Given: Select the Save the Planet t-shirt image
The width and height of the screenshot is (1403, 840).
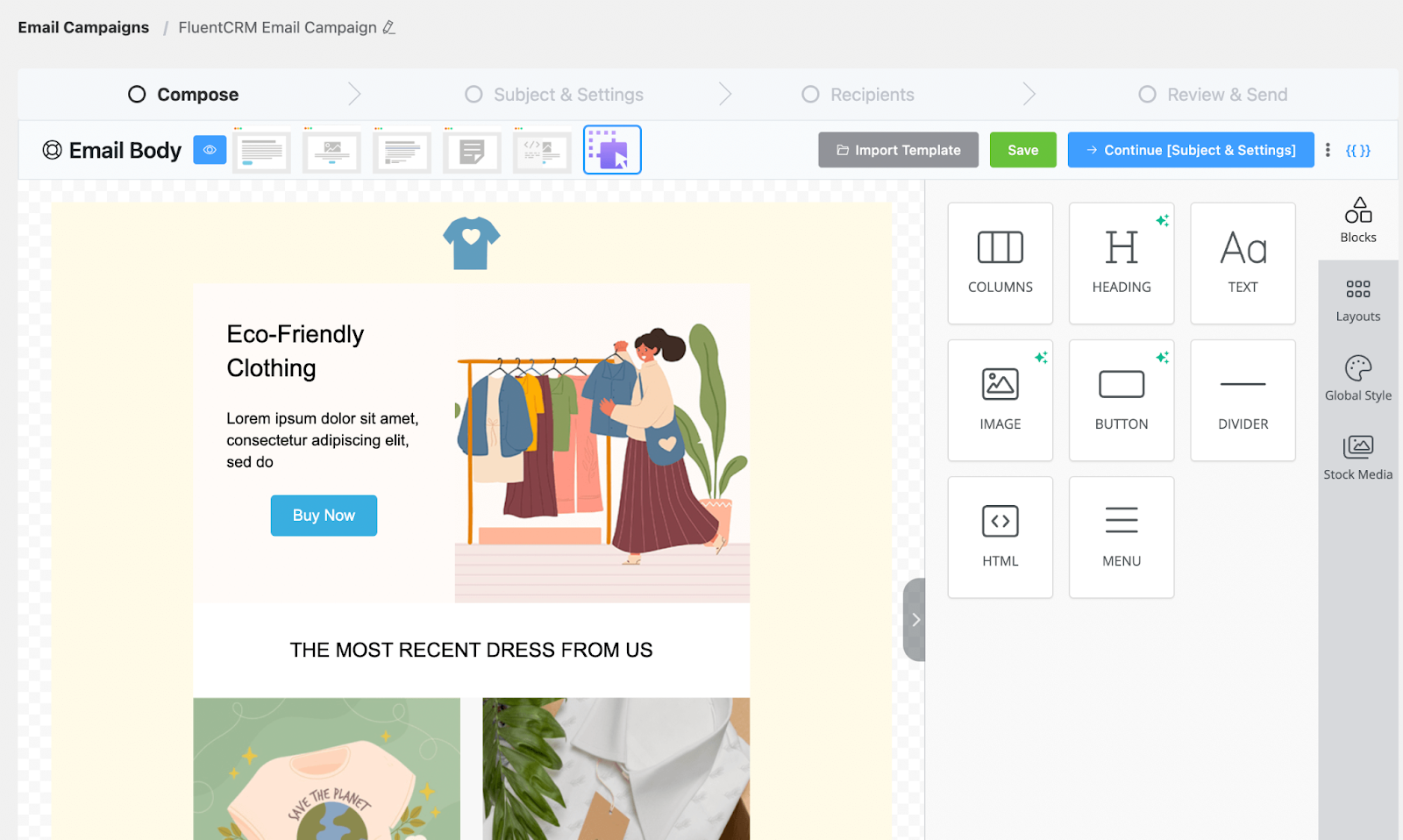Looking at the screenshot, I should 327,769.
